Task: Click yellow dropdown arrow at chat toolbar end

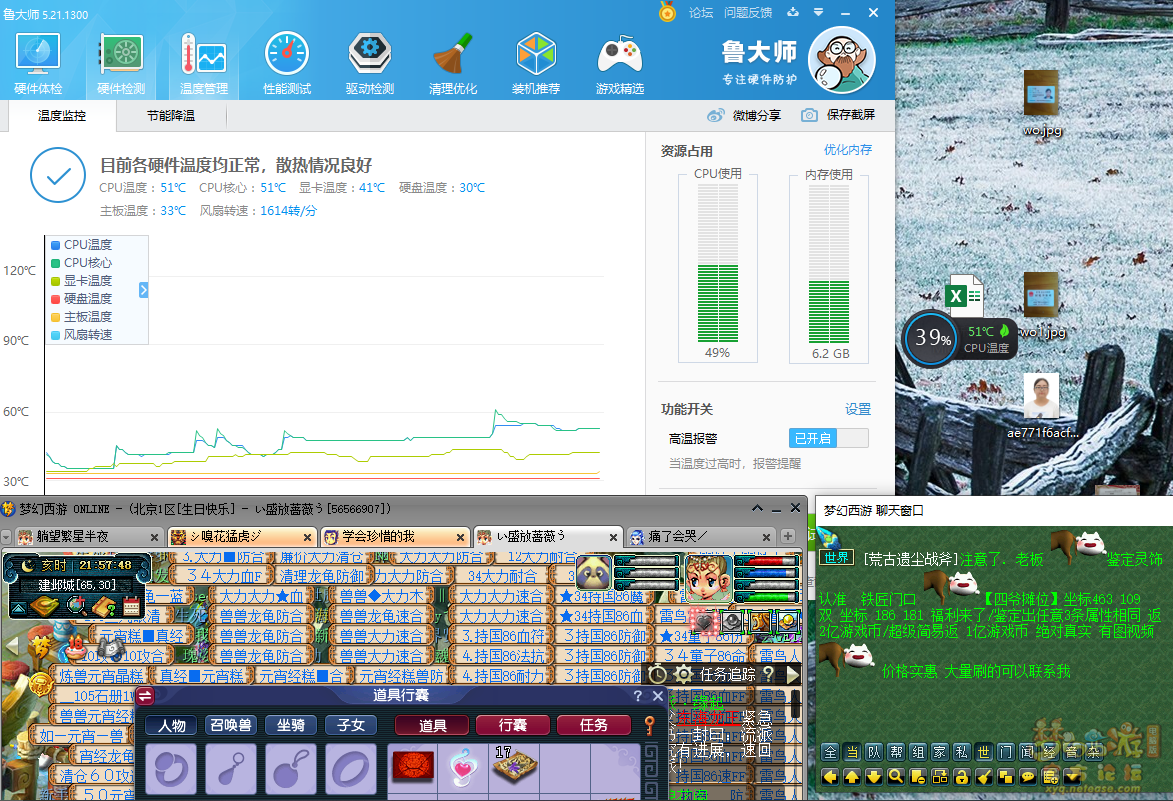Action: (1071, 776)
